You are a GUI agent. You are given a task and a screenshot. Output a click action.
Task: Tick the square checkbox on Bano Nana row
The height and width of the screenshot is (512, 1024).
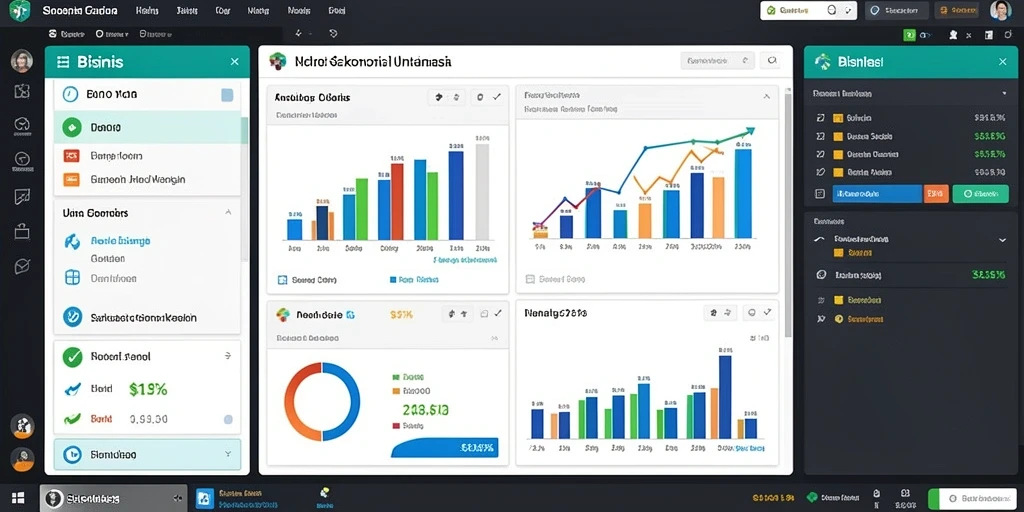pyautogui.click(x=227, y=95)
